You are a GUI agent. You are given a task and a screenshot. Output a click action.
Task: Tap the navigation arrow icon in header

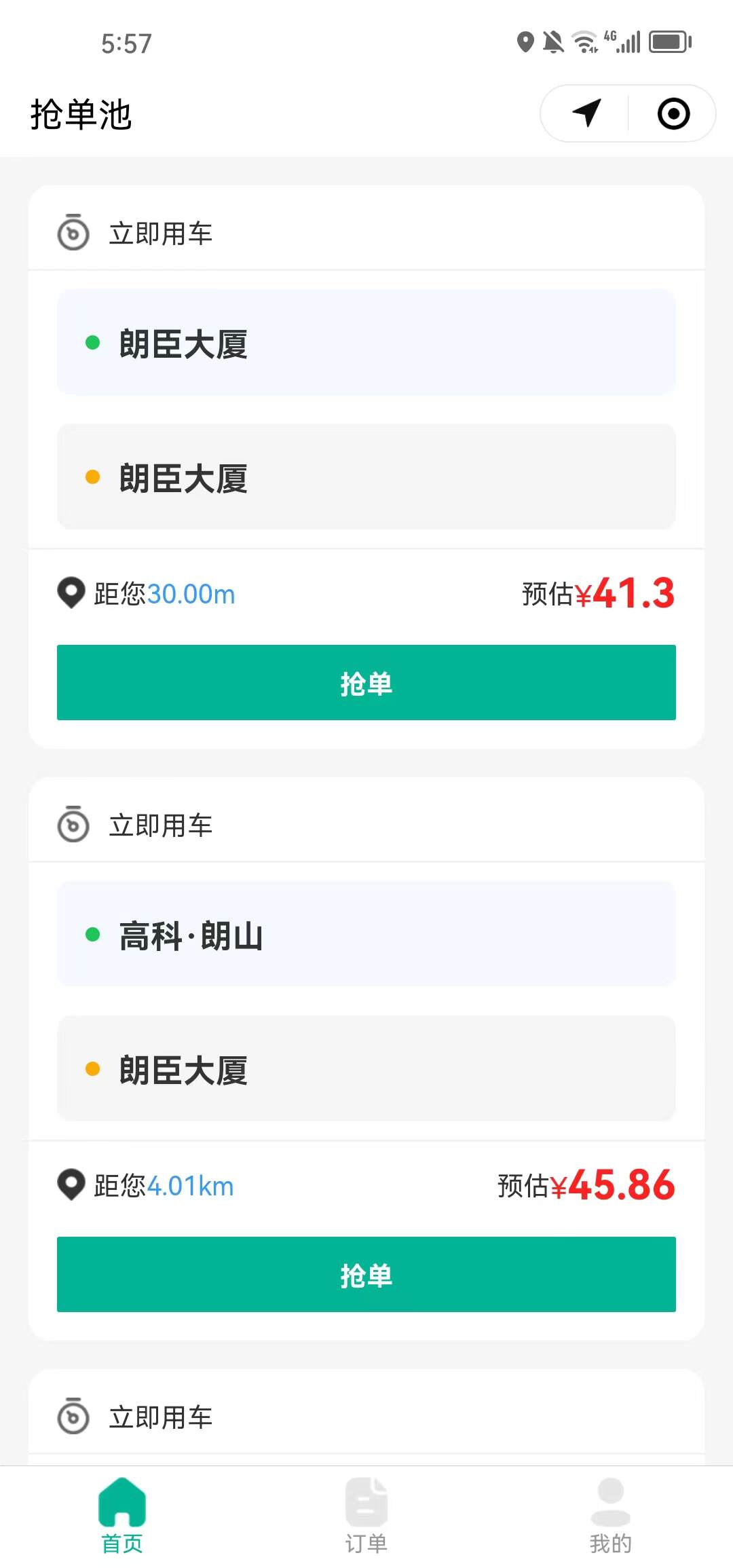click(586, 113)
